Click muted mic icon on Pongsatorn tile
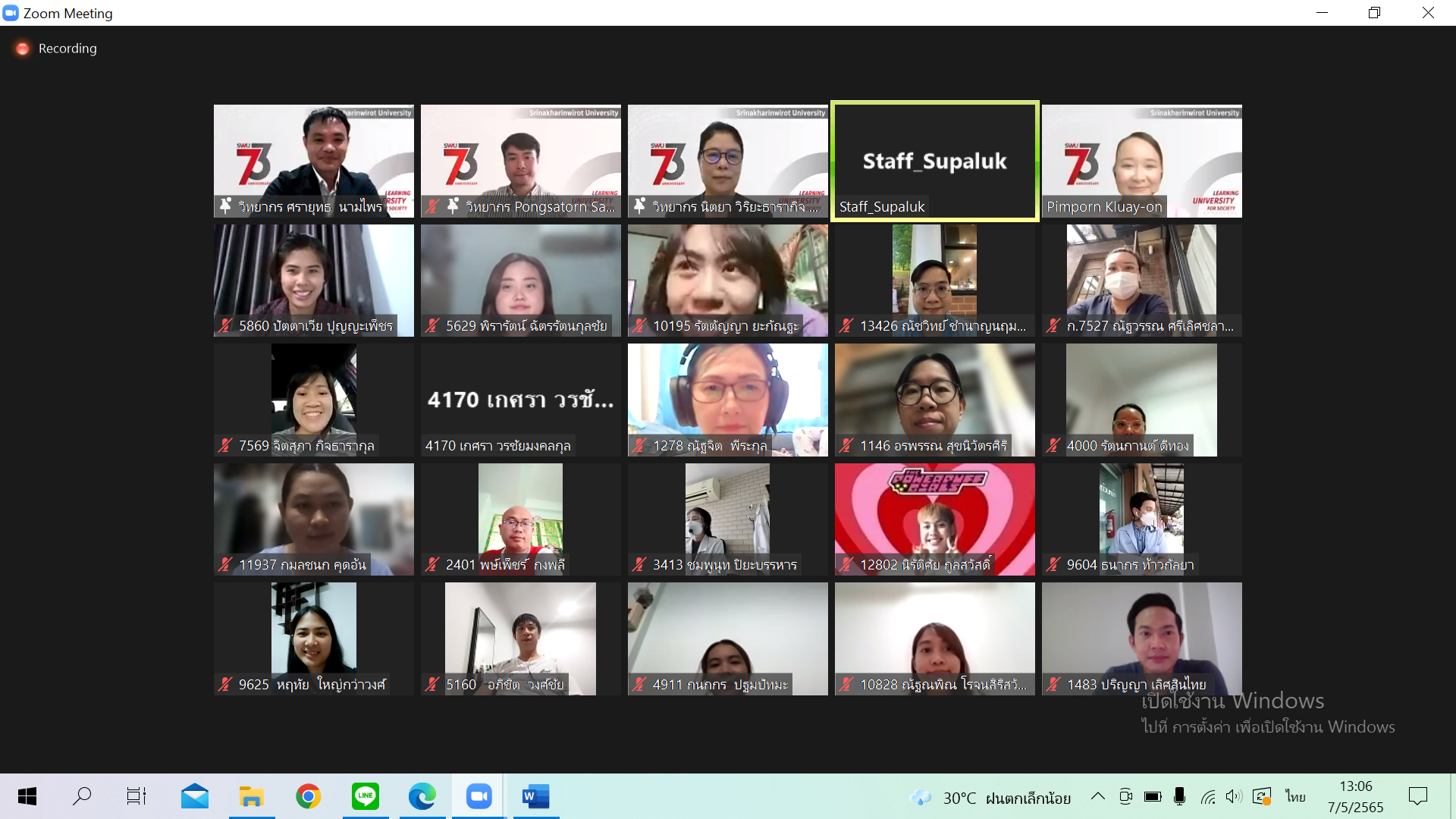The height and width of the screenshot is (819, 1456). [432, 206]
